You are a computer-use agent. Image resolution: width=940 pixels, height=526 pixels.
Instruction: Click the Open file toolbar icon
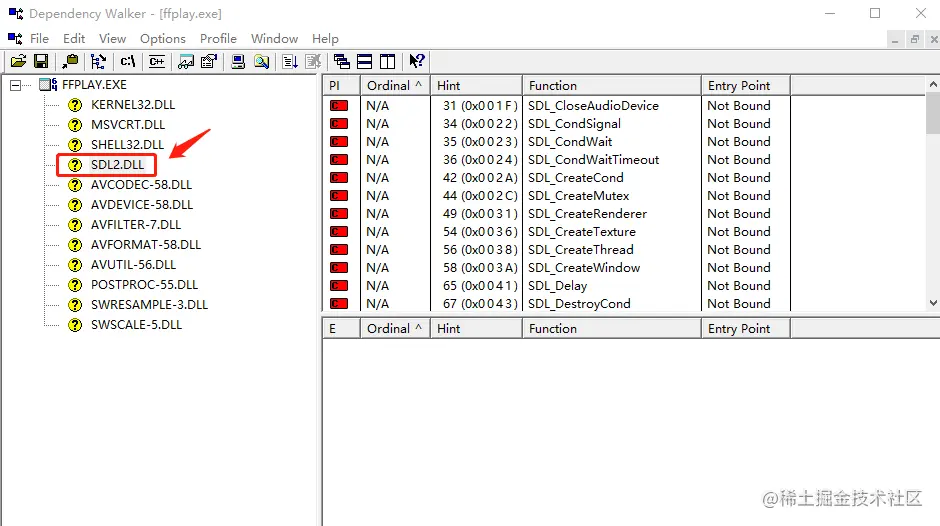[x=19, y=61]
